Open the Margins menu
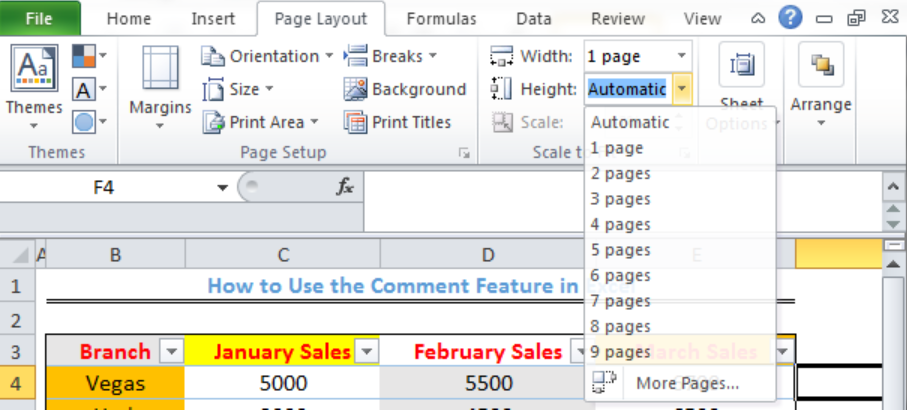The height and width of the screenshot is (414, 908). click(160, 88)
